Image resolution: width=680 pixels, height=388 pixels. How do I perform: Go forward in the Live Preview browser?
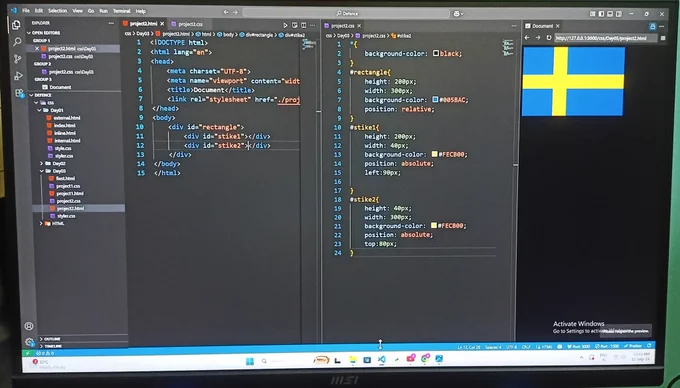tap(538, 38)
